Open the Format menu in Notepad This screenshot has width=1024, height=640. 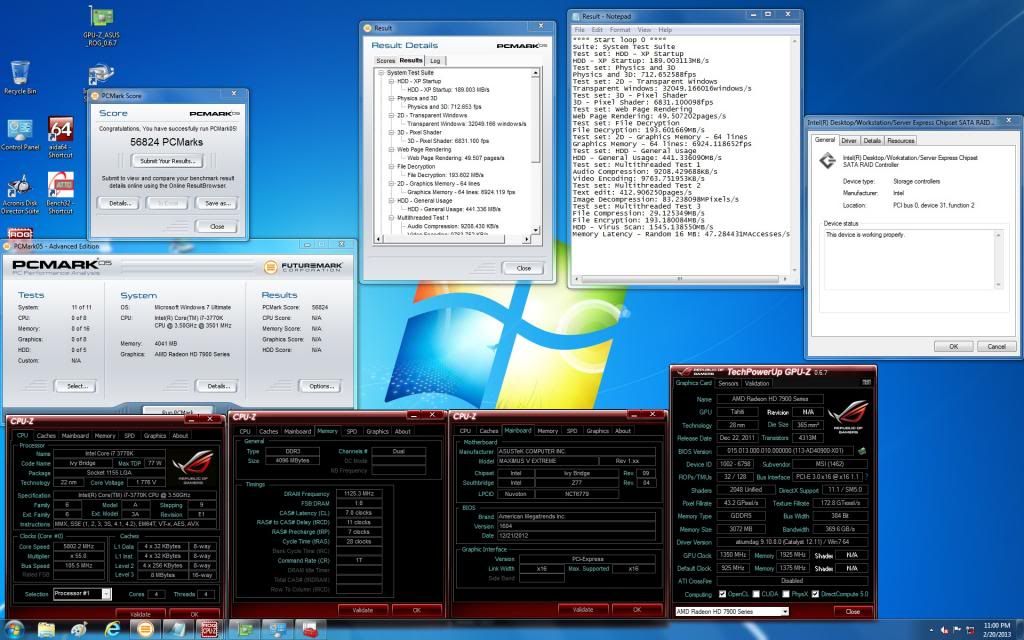click(x=618, y=30)
